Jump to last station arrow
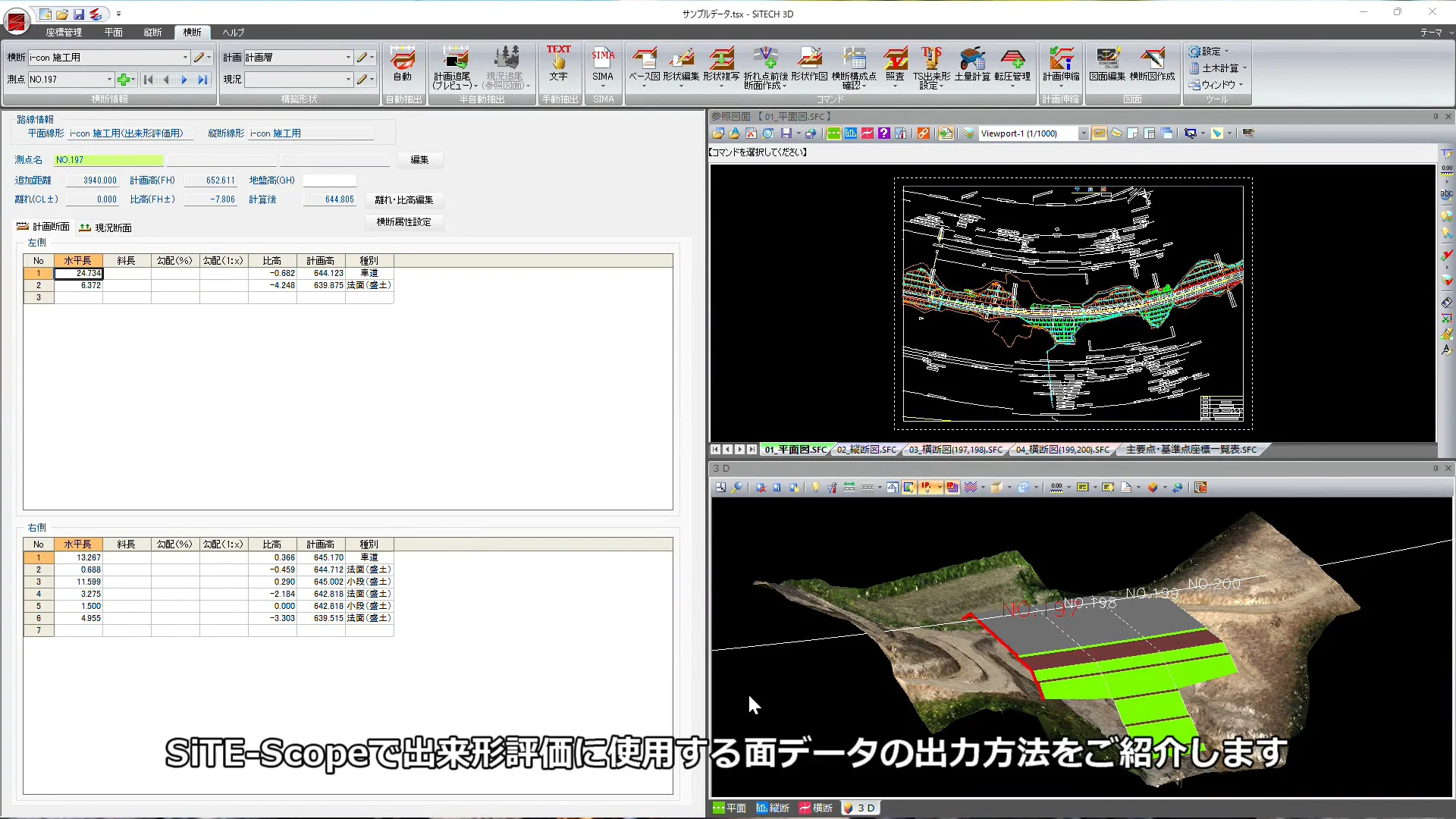1456x819 pixels. pyautogui.click(x=202, y=79)
